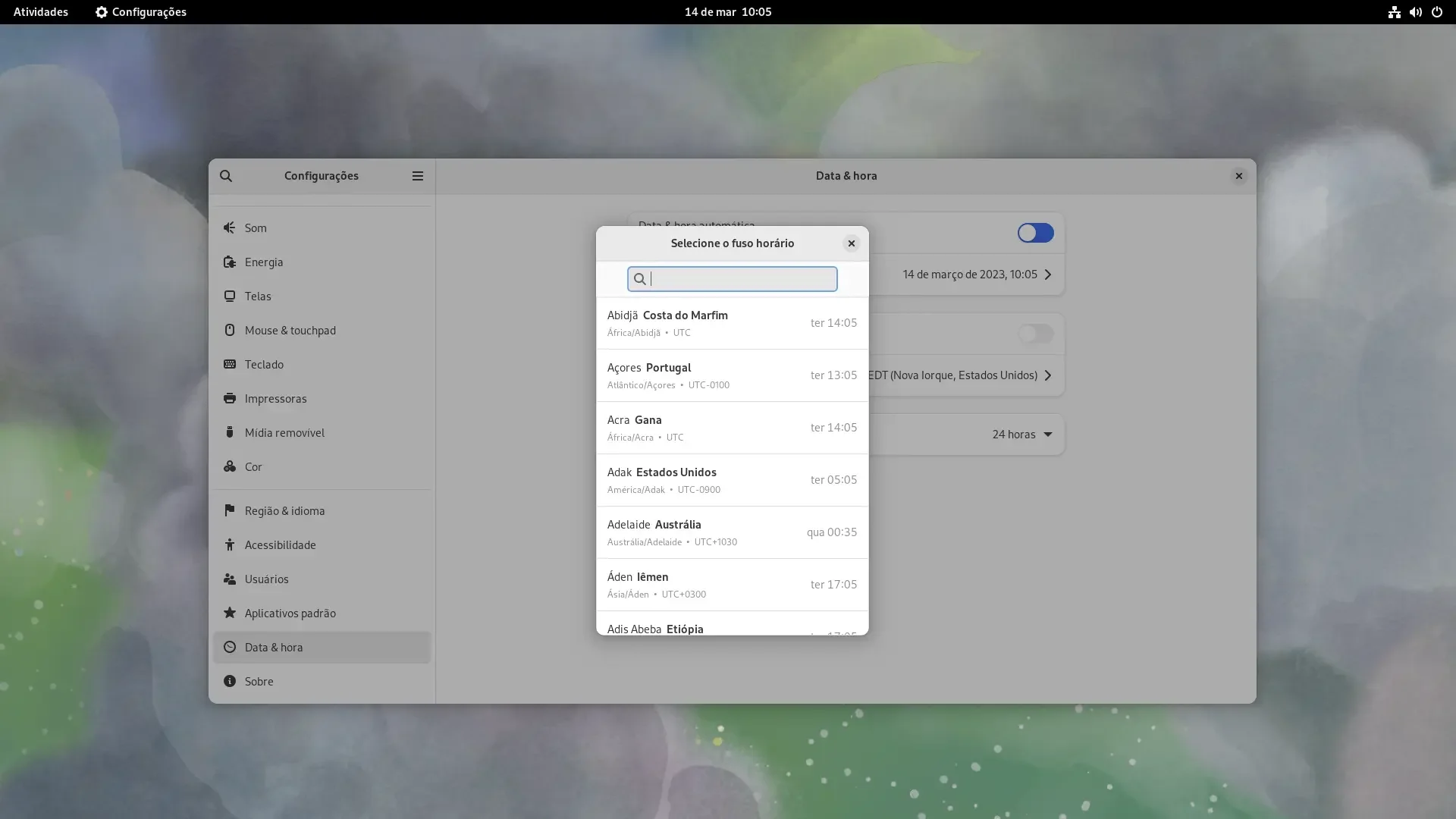Click the Mídia removível USB icon

229,433
